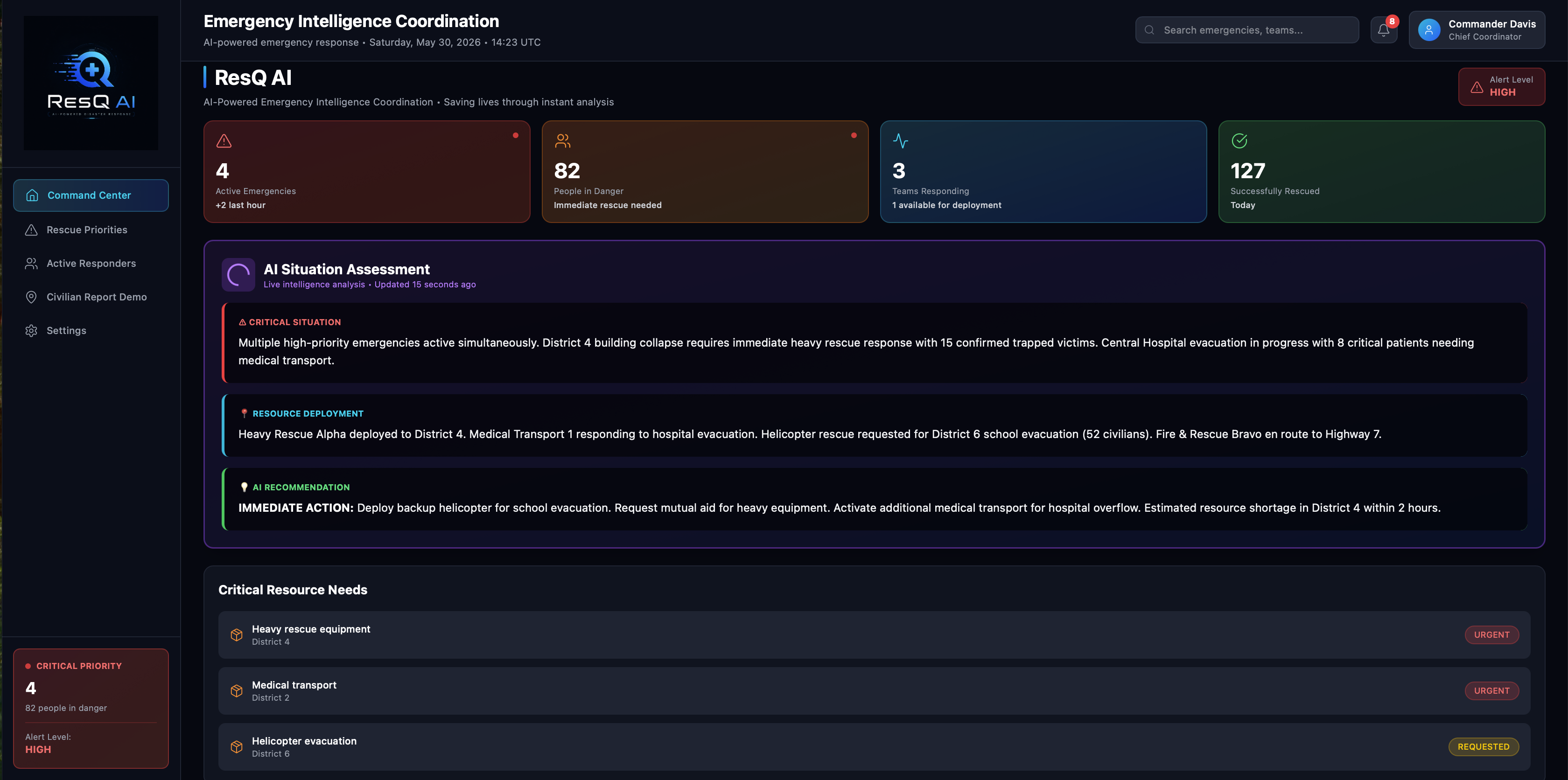
Task: Click the URGENT tag for Medical transport
Action: 1491,690
